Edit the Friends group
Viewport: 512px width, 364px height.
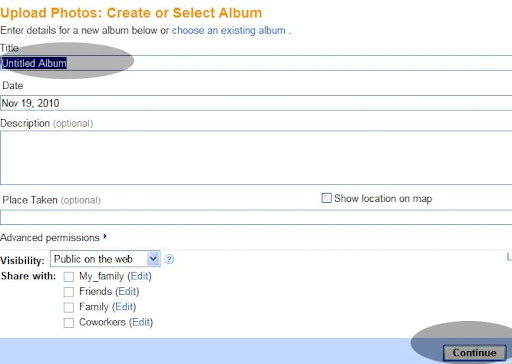[x=127, y=291]
